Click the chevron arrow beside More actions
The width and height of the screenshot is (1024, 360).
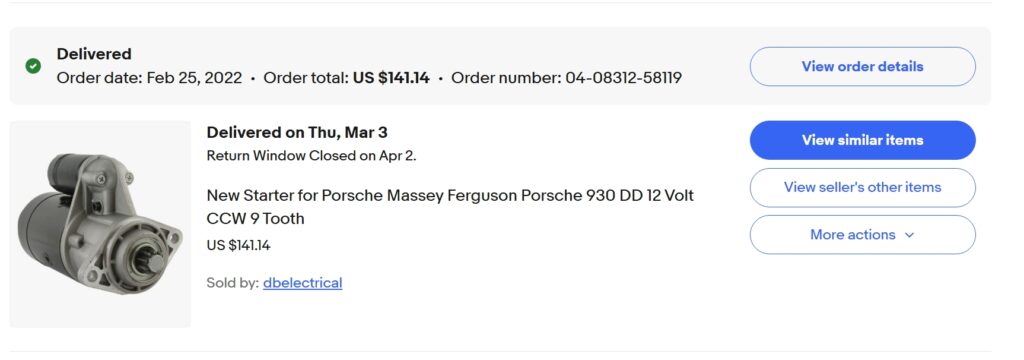point(909,235)
